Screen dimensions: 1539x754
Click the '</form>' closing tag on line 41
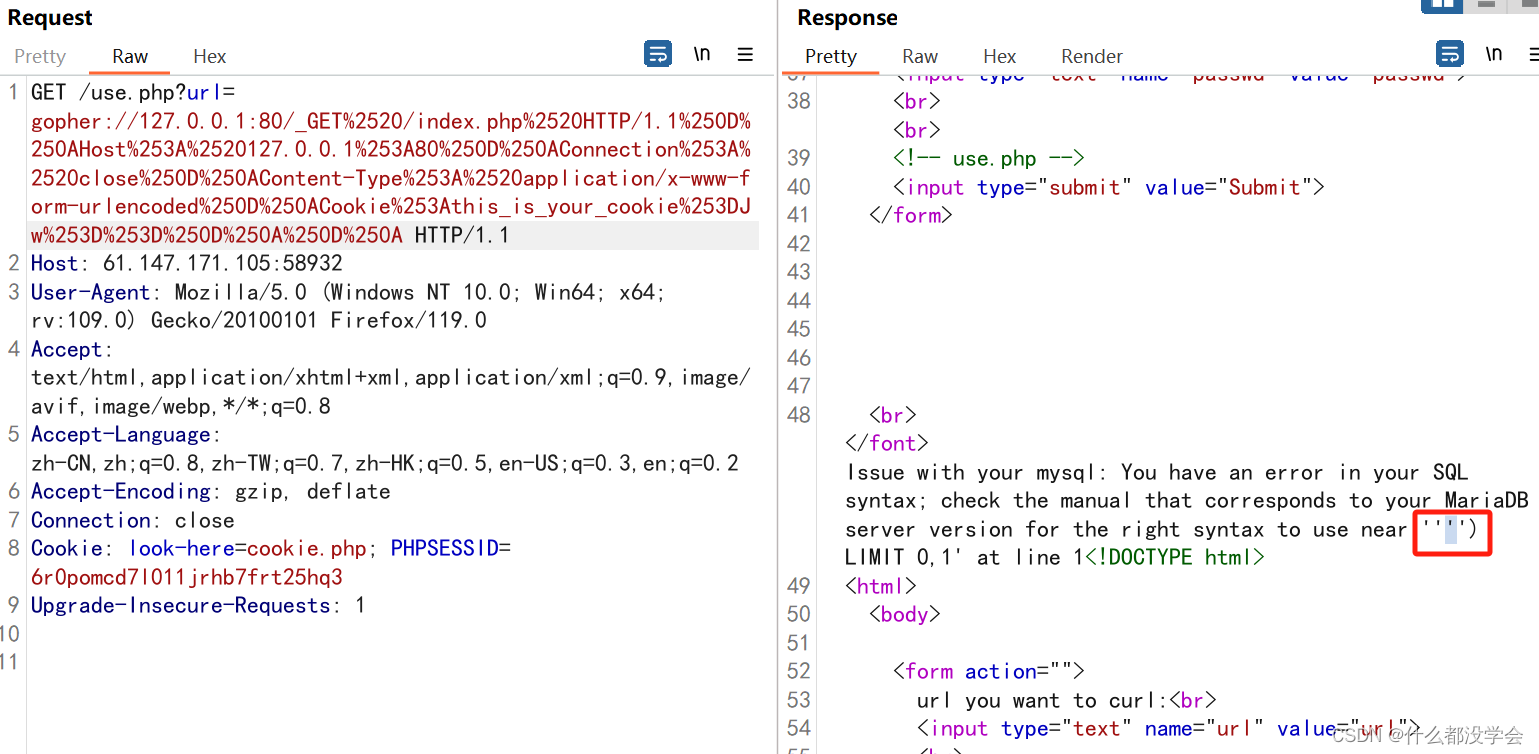[x=911, y=215]
